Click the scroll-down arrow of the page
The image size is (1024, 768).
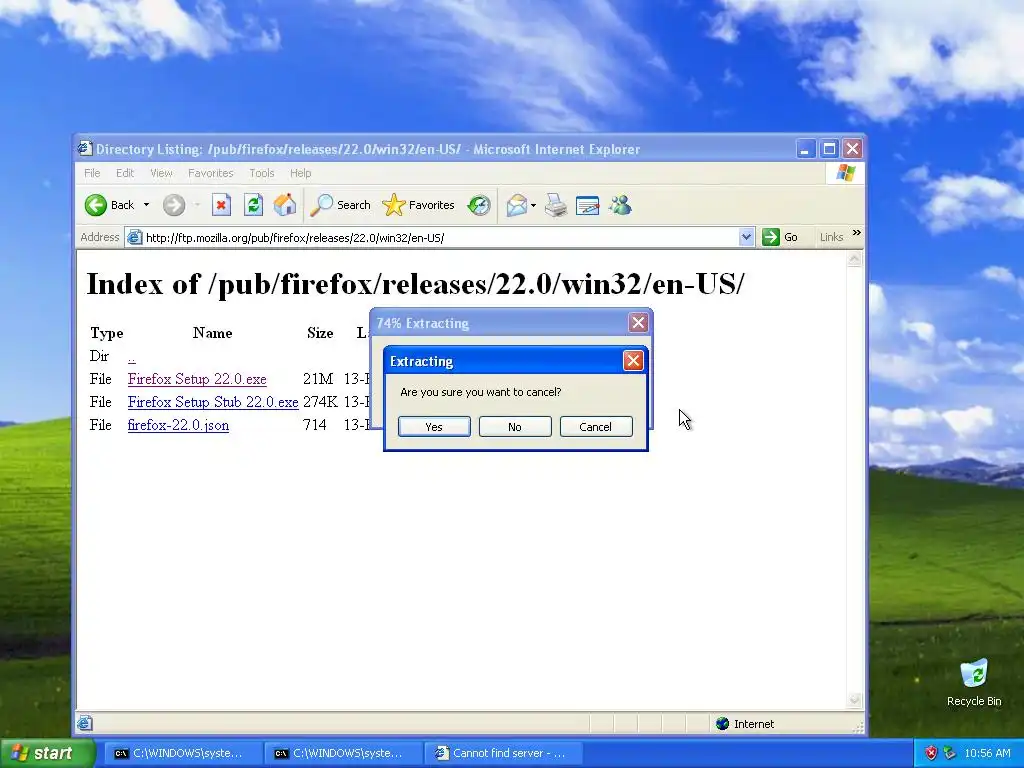(854, 700)
